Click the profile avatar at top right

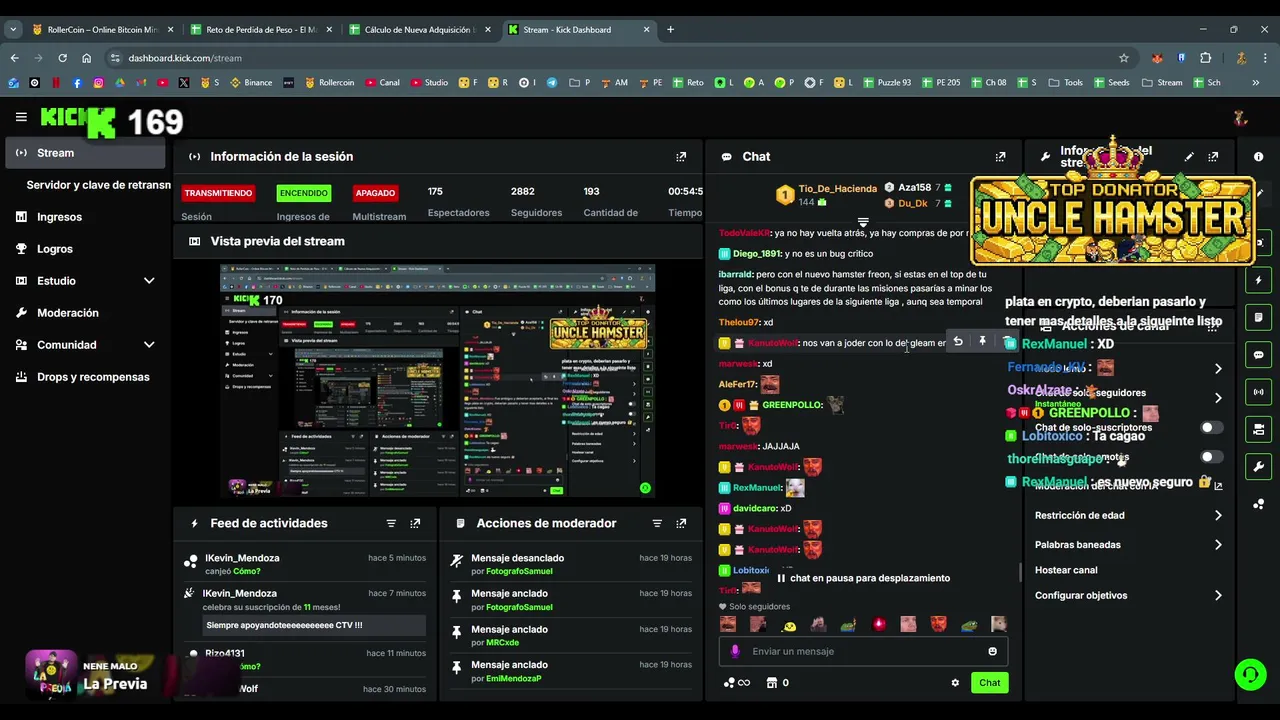(x=1241, y=118)
